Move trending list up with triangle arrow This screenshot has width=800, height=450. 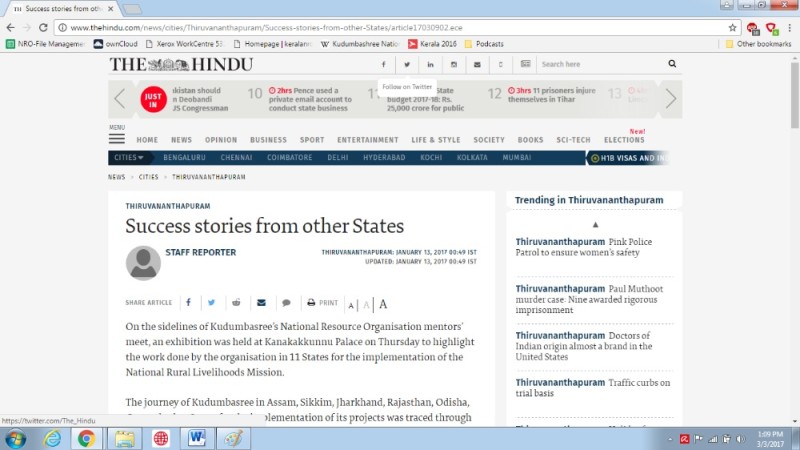[595, 224]
